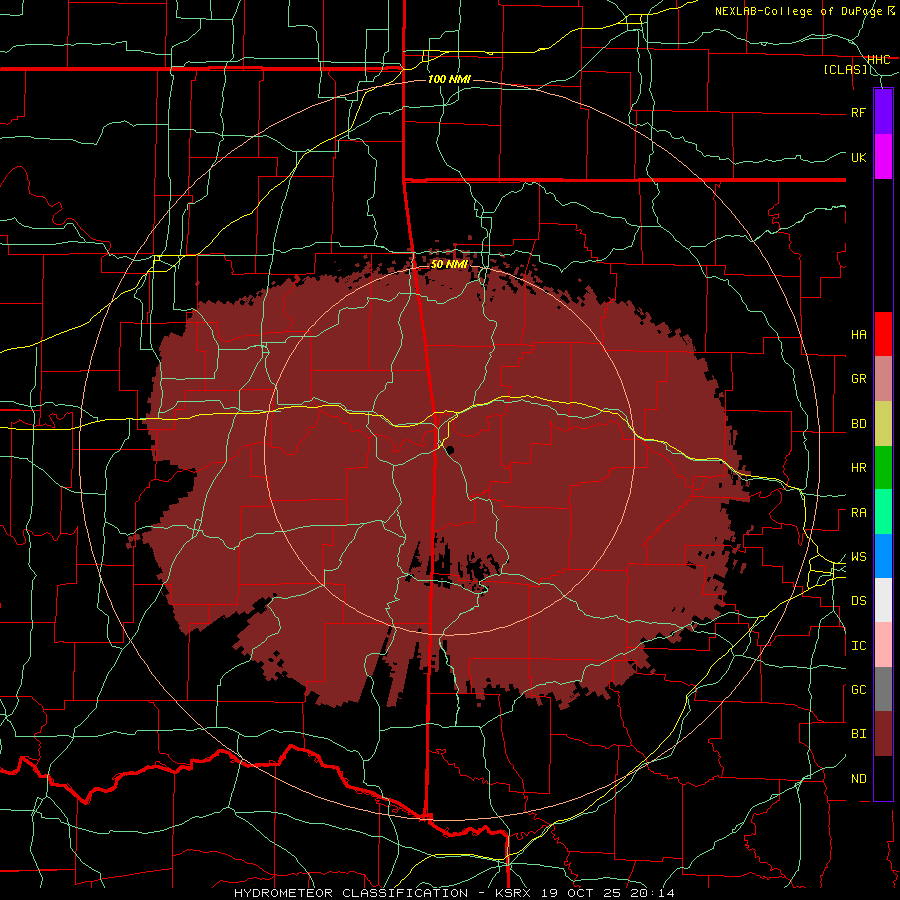Click the DS white legend swatch
This screenshot has height=900, width=900.
883,600
